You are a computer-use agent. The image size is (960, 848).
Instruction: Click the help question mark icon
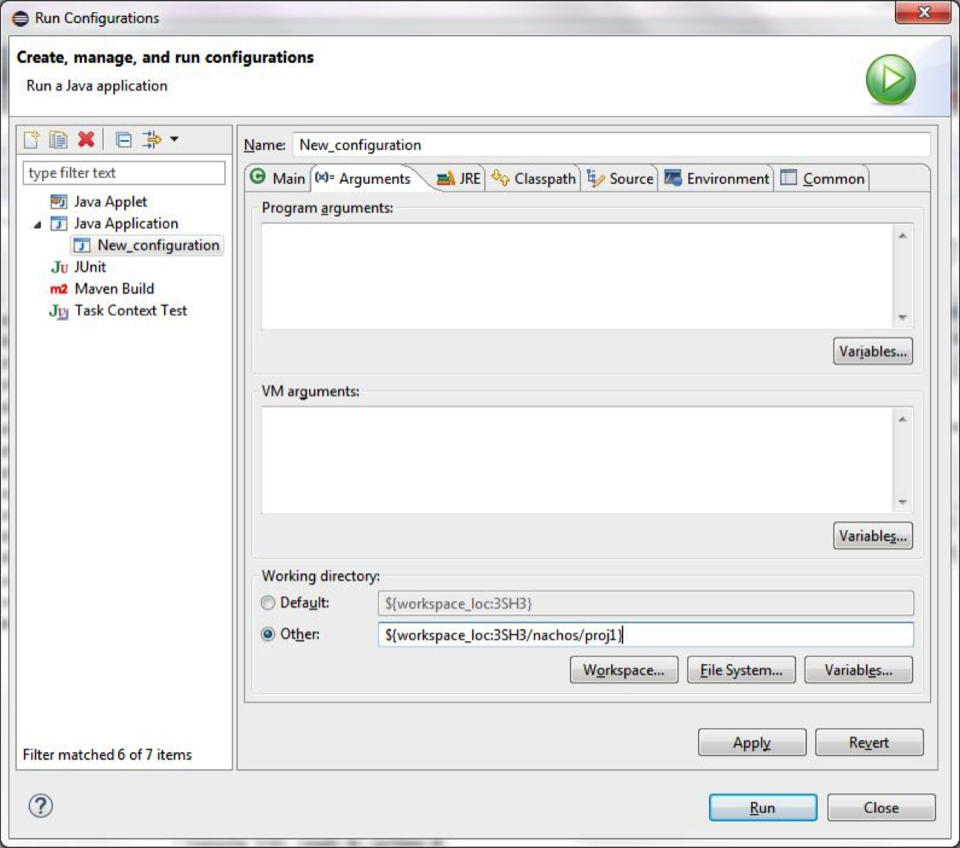pos(41,805)
